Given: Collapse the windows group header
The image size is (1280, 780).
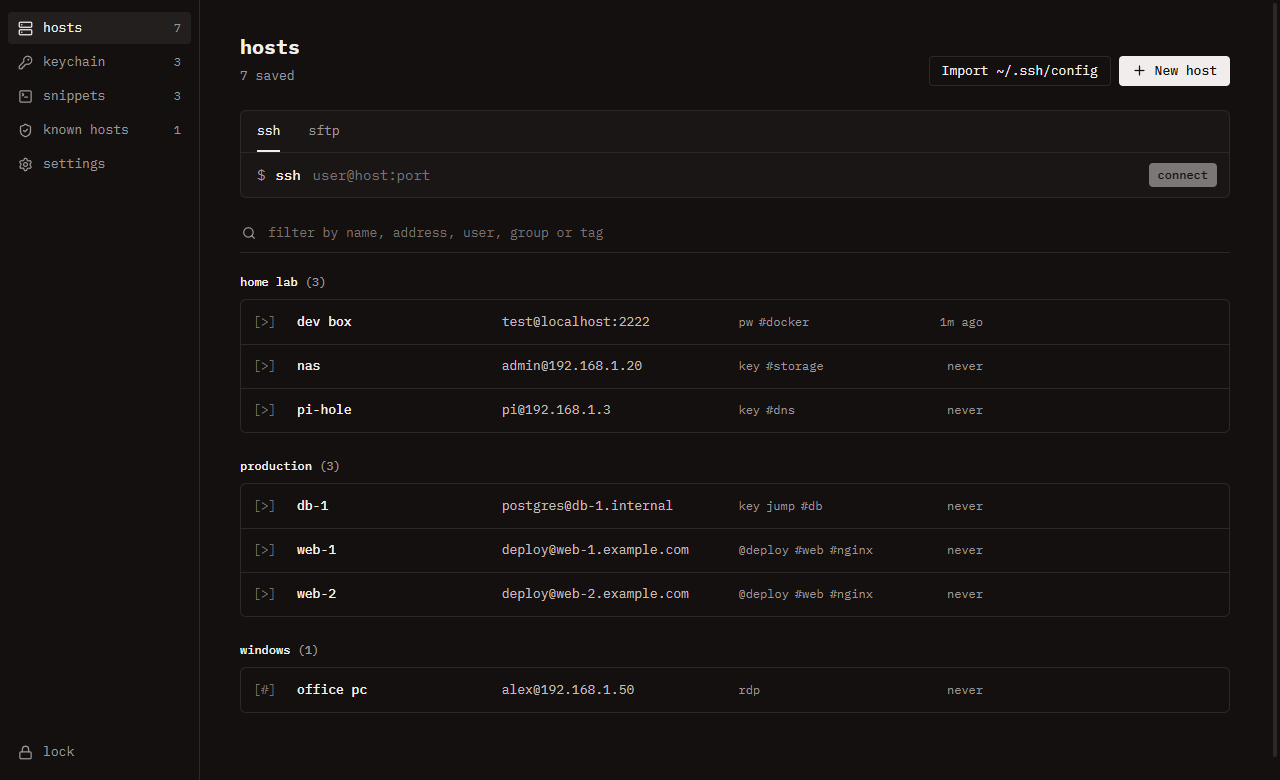Looking at the screenshot, I should pyautogui.click(x=278, y=650).
